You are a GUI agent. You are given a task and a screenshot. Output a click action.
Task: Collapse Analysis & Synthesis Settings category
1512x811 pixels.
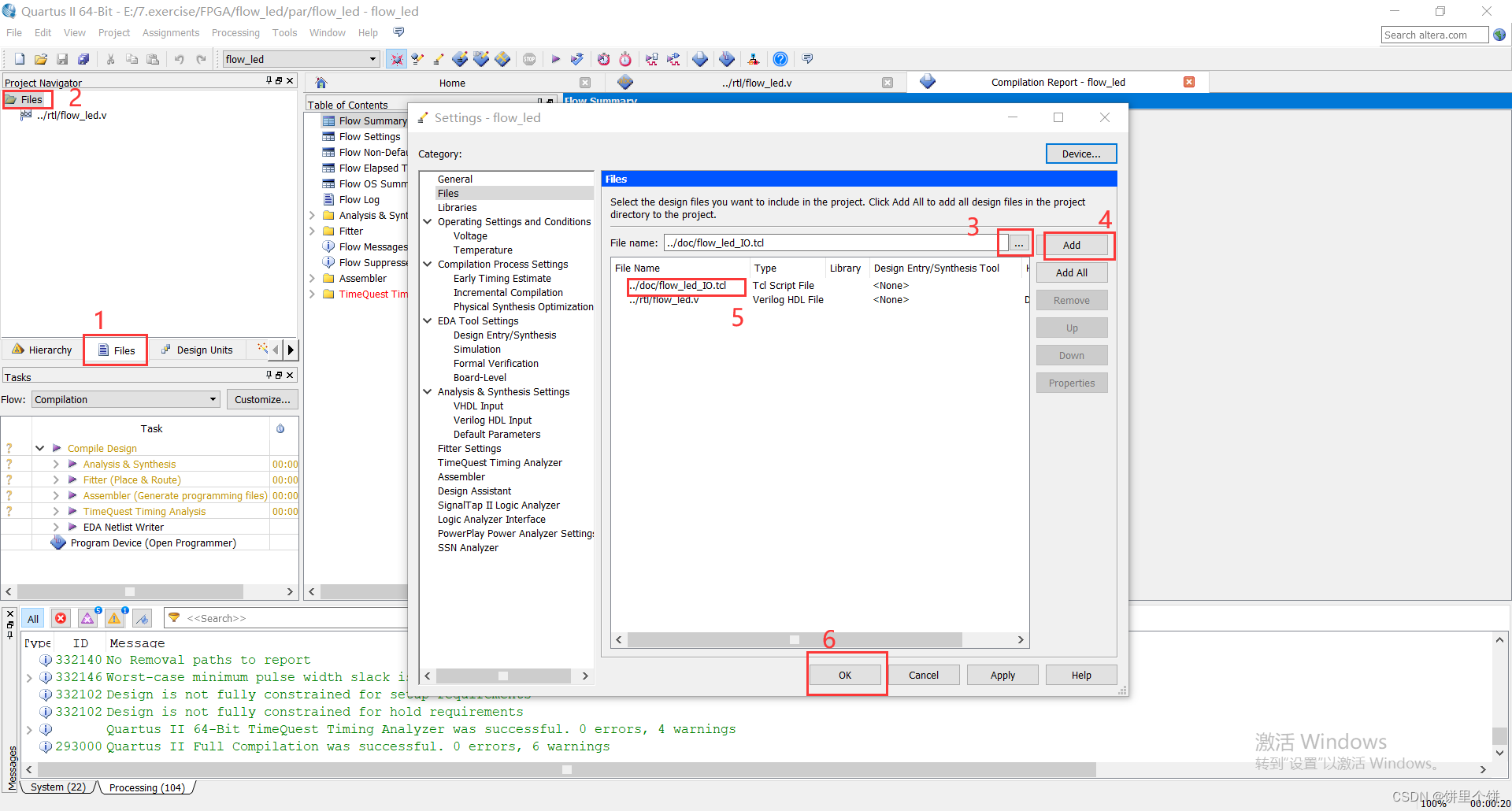click(428, 391)
